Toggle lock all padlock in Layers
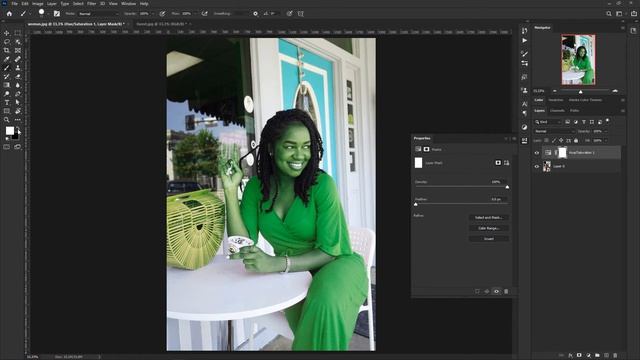This screenshot has width=640, height=360. [576, 140]
